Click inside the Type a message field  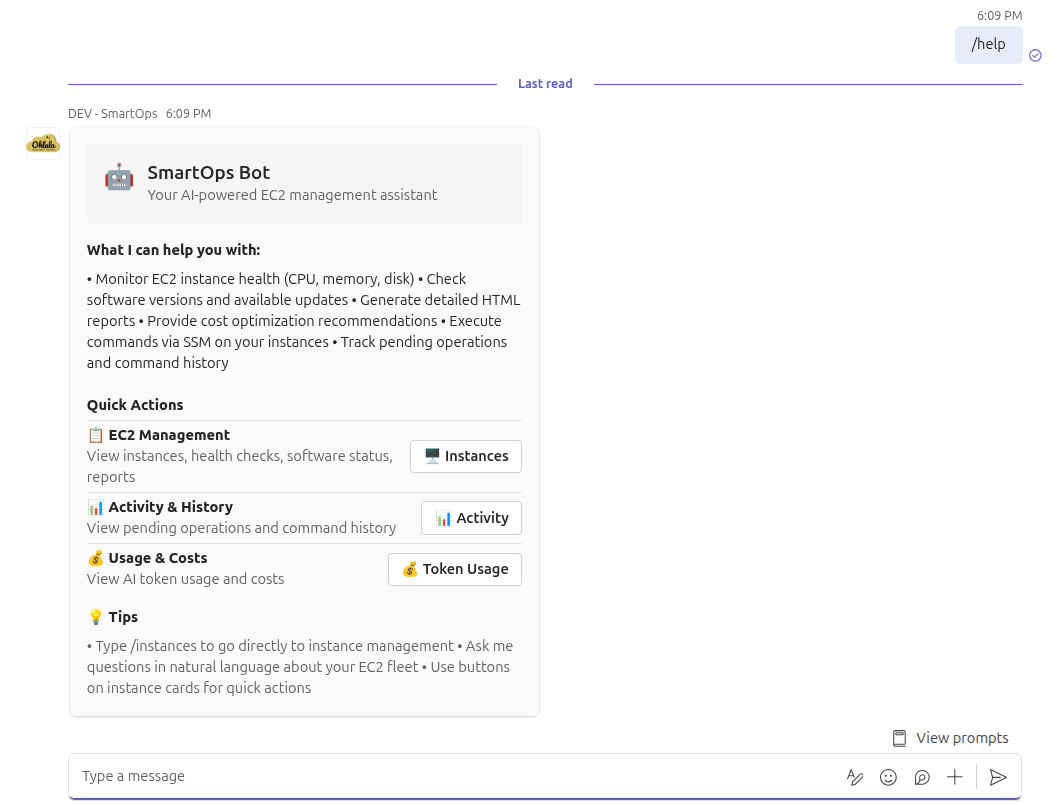pos(300,776)
